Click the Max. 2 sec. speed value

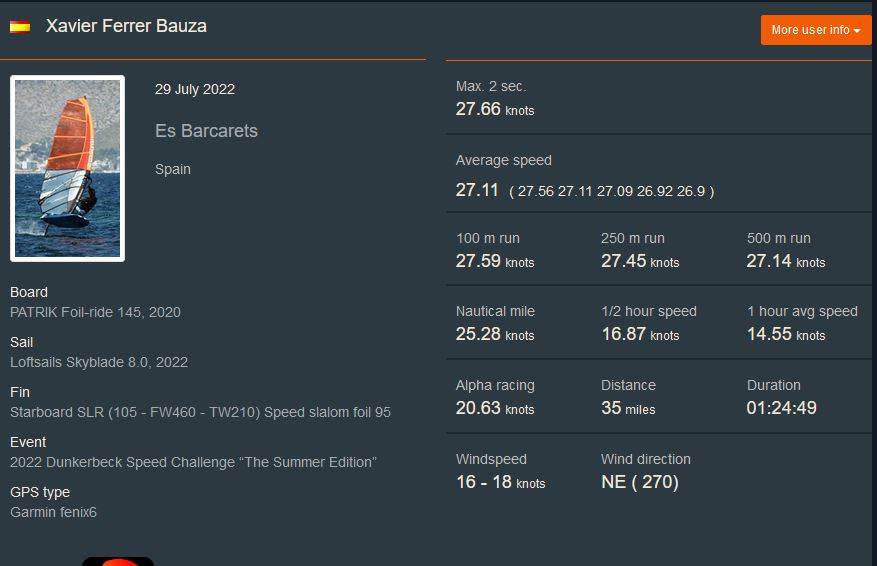(479, 109)
